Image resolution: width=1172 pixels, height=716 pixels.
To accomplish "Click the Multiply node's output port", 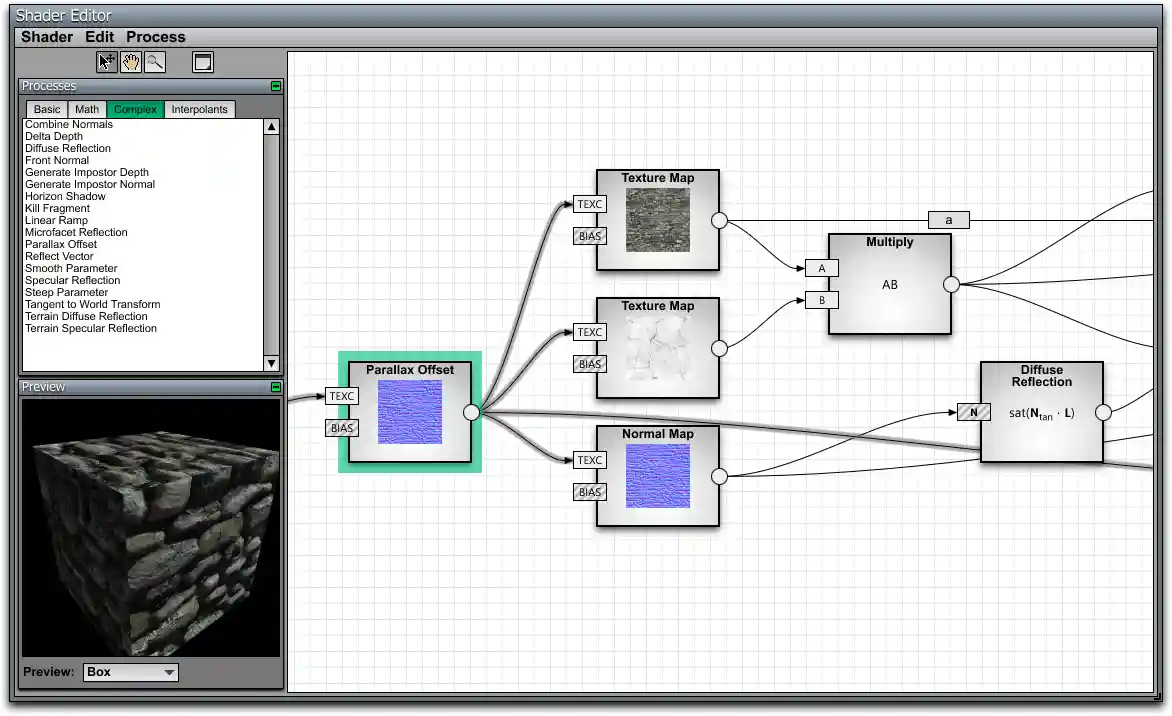I will click(952, 284).
